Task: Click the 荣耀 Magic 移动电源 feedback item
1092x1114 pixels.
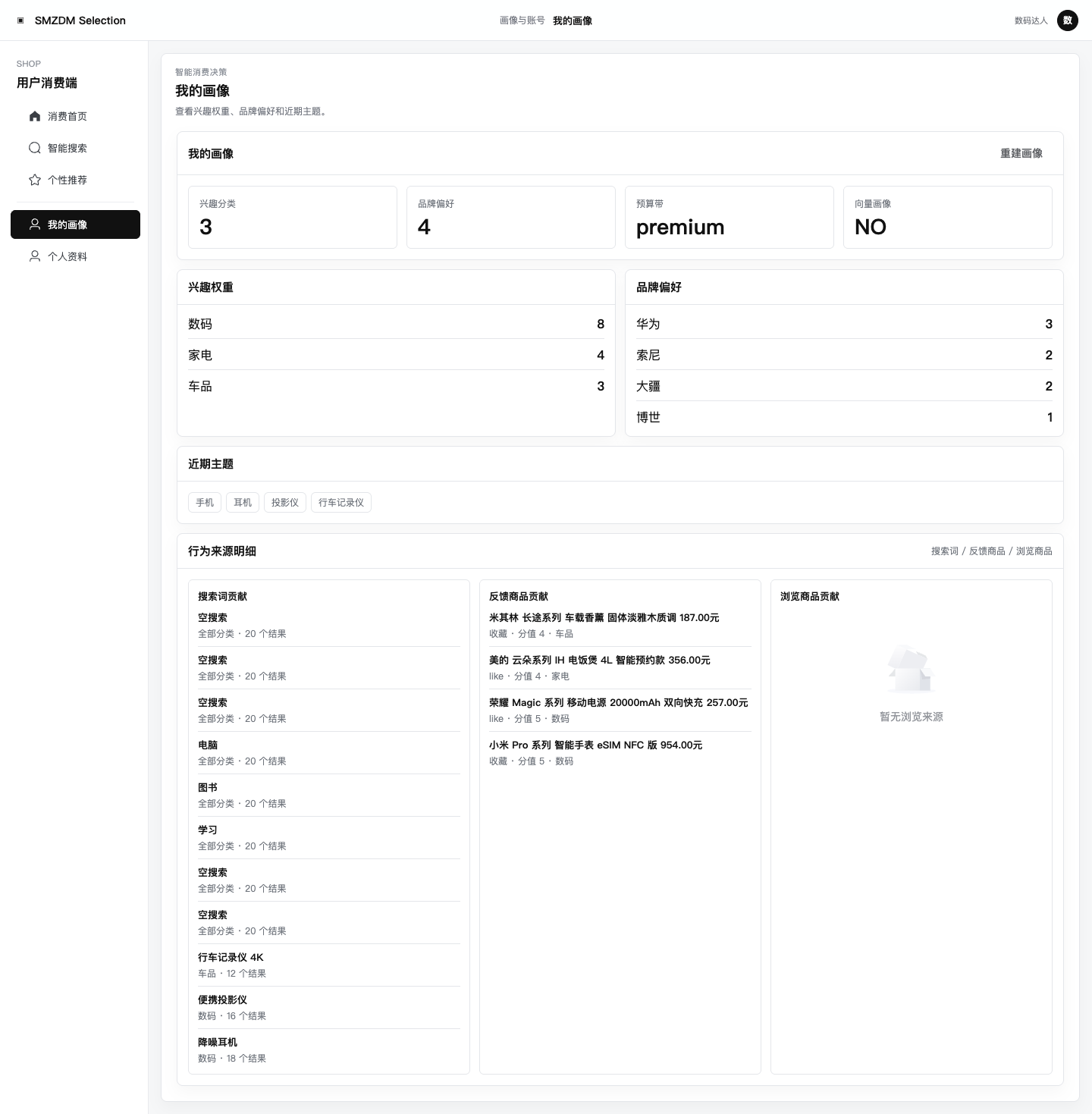Action: [x=620, y=711]
